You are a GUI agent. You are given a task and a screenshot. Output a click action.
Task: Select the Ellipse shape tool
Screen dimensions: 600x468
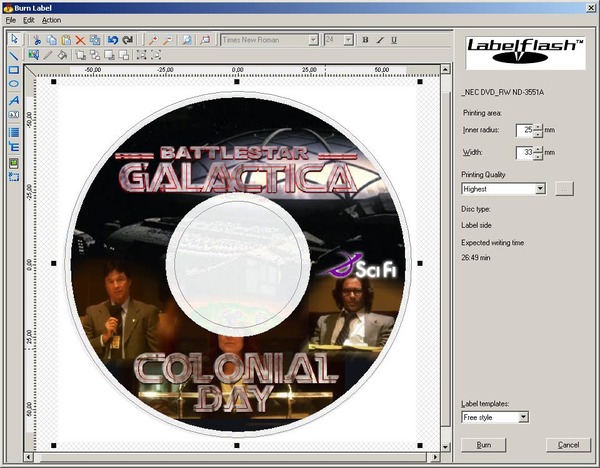(14, 84)
